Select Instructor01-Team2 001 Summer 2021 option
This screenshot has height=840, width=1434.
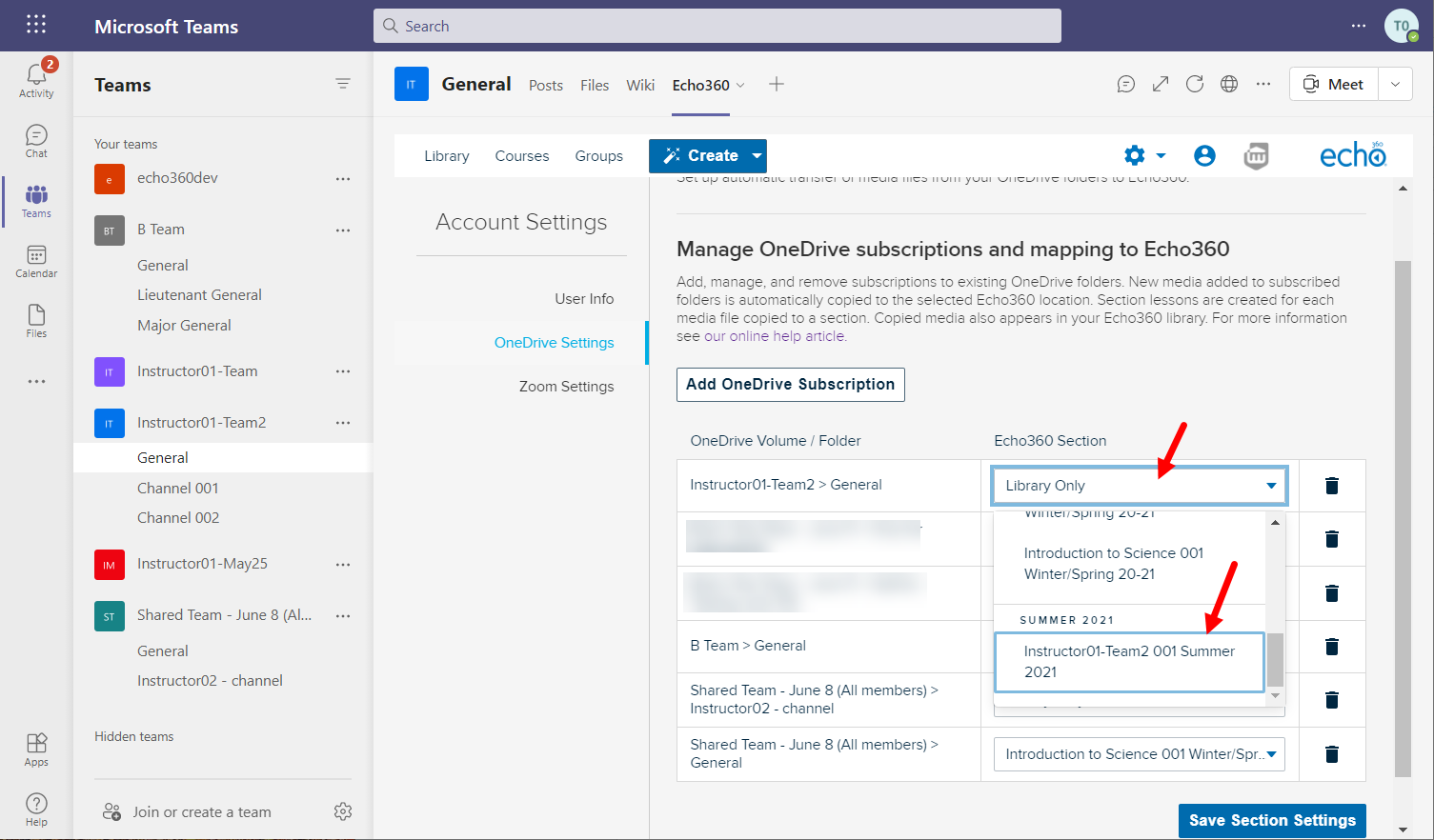coord(1129,662)
